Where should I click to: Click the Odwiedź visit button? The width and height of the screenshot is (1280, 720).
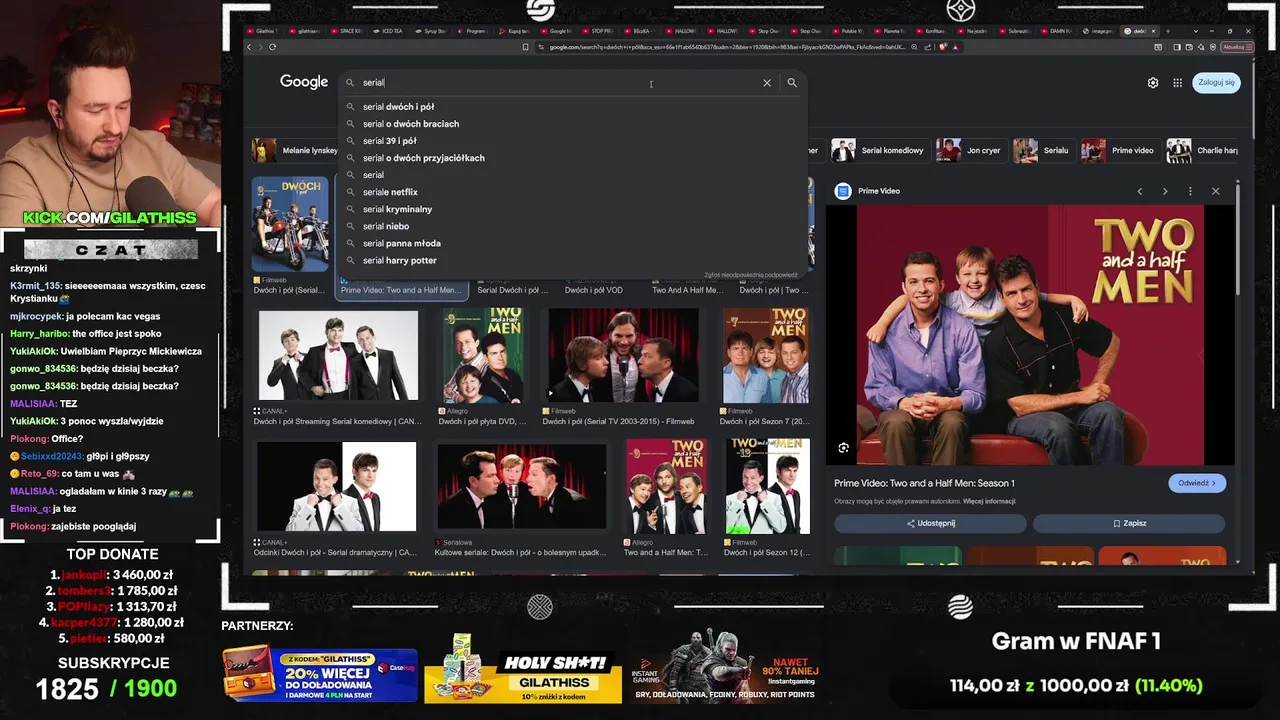click(x=1197, y=483)
